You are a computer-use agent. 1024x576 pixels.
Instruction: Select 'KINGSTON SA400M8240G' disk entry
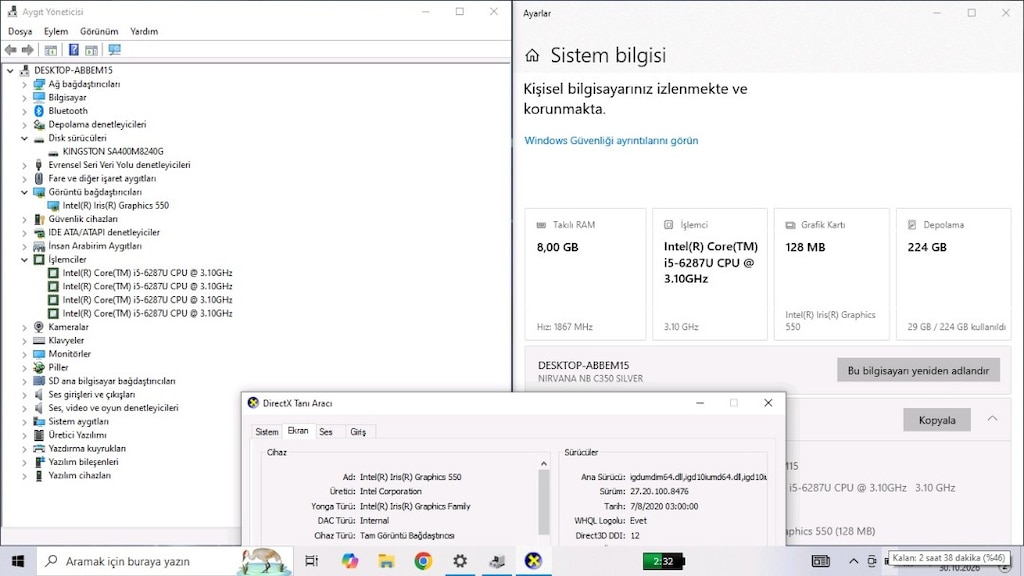[x=112, y=152]
